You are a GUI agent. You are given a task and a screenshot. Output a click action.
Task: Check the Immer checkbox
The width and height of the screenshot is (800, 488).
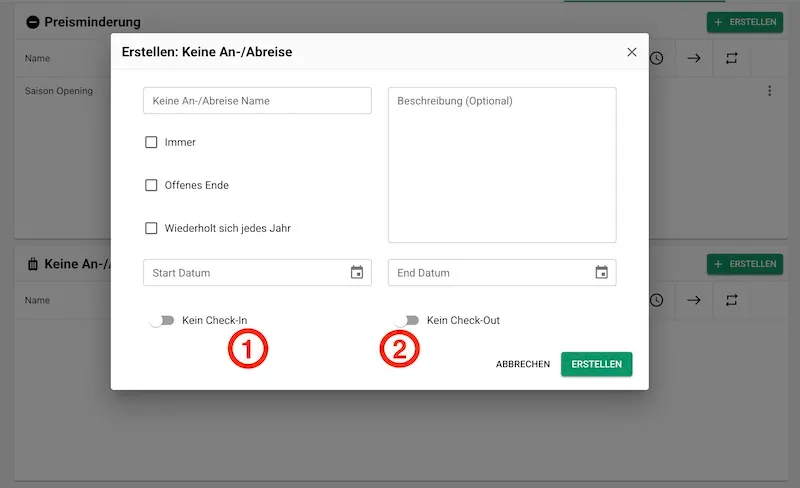click(151, 142)
